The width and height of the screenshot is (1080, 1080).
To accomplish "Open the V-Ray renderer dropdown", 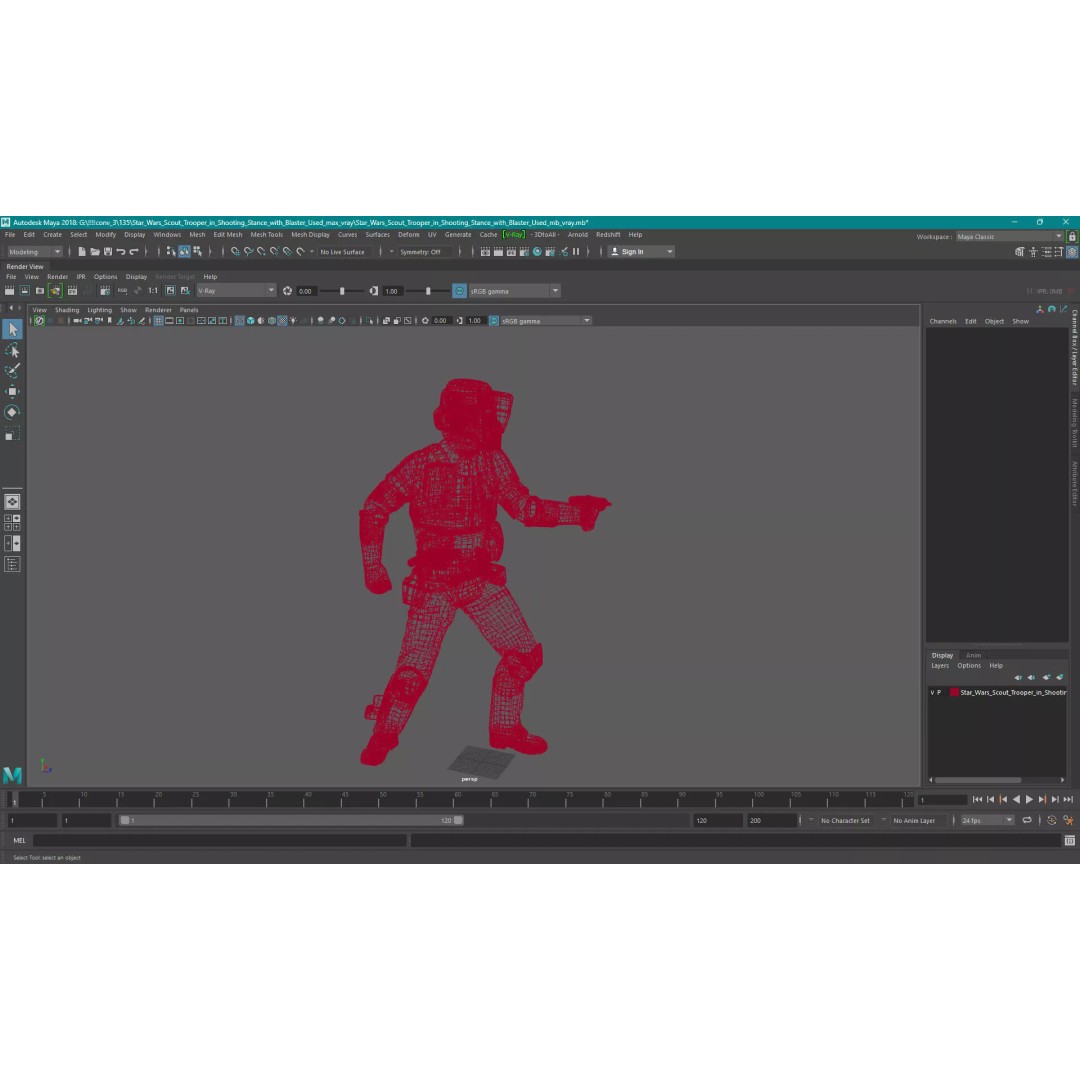I will (236, 291).
